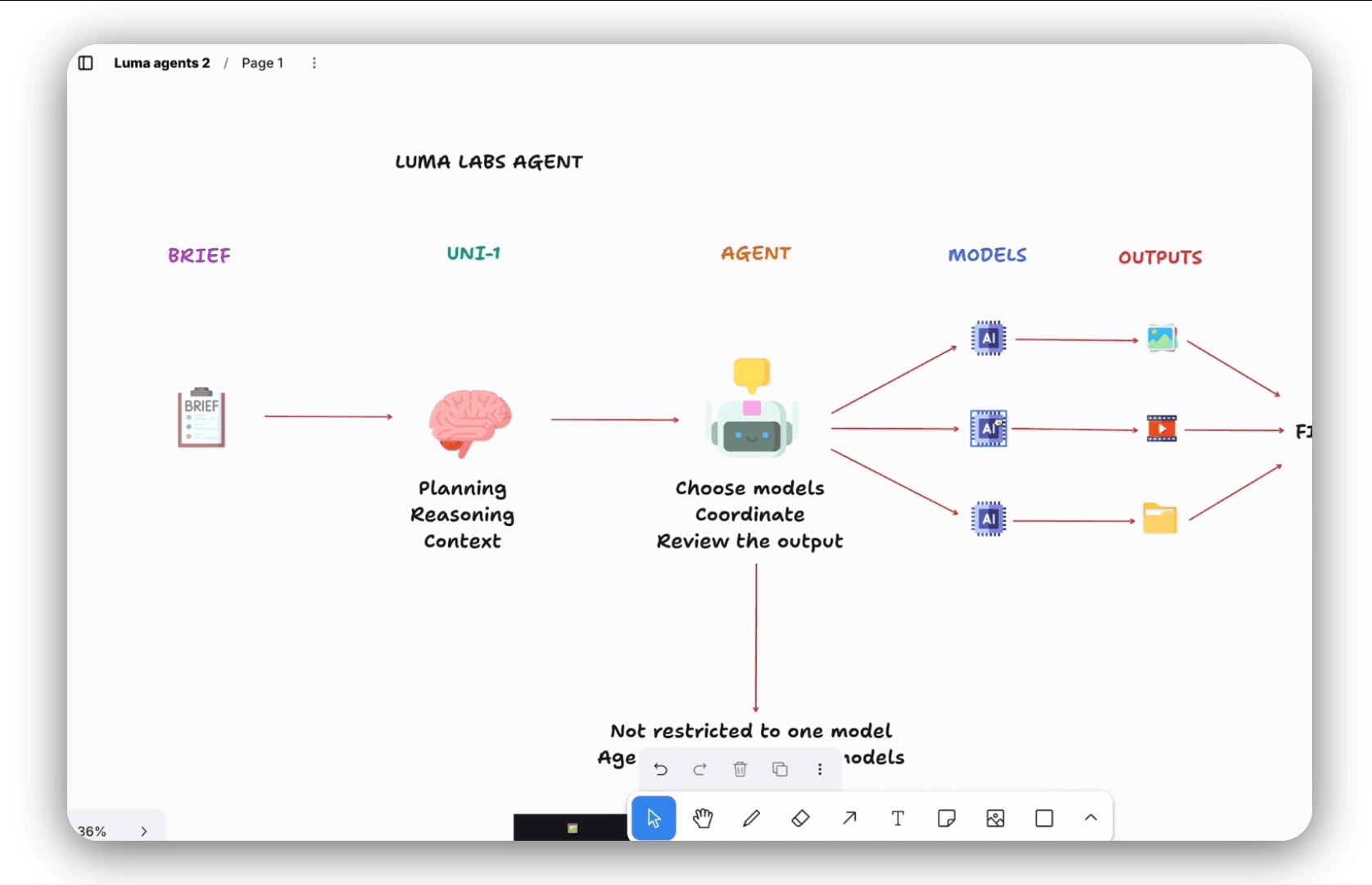Select the video film output image
The width and height of the screenshot is (1372, 885).
coord(1161,429)
